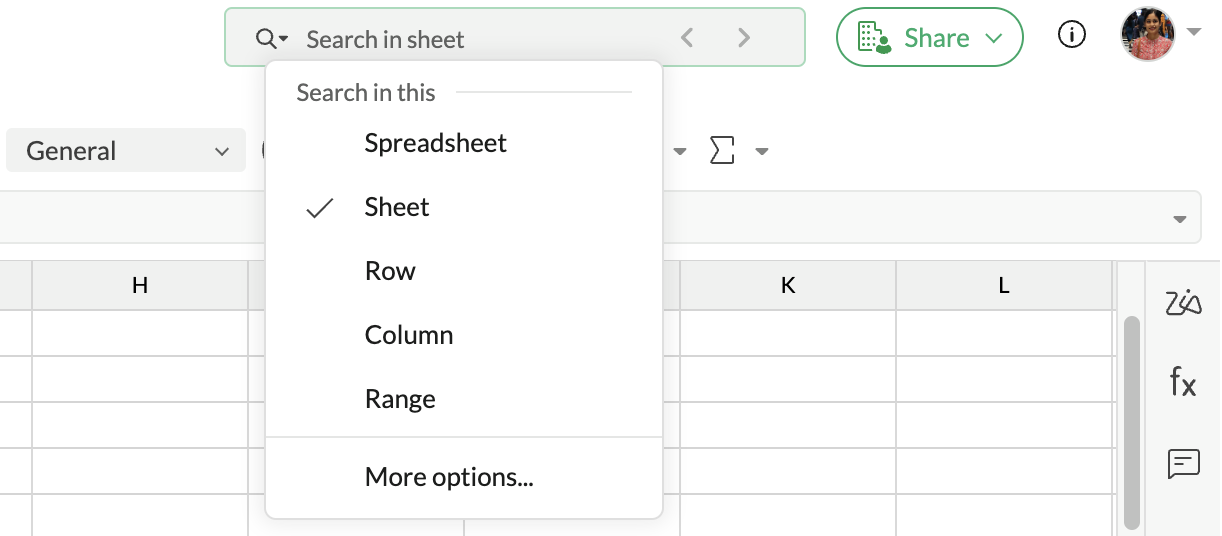The image size is (1222, 536).
Task: Go to next search result arrow
Action: (743, 38)
